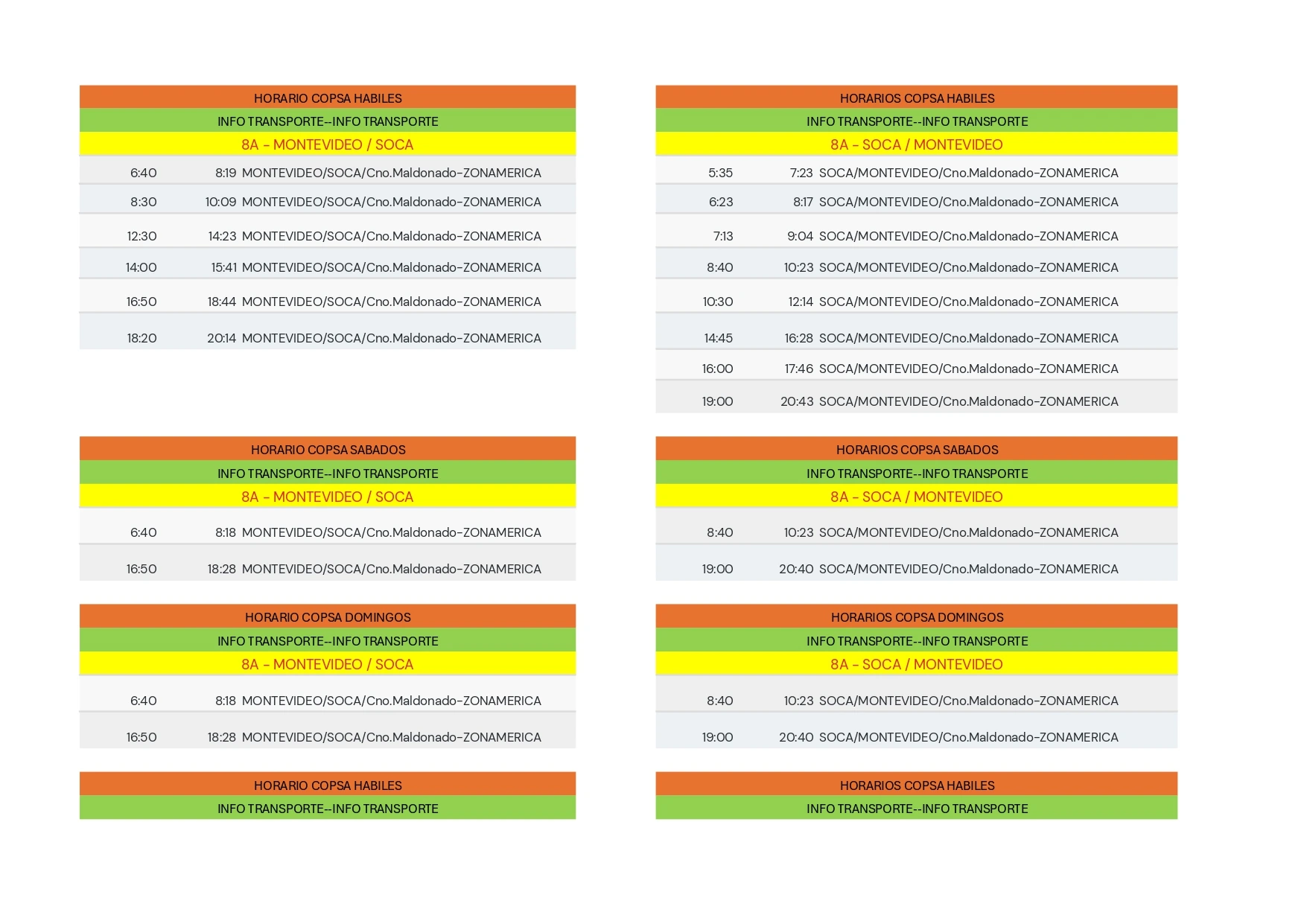Click 6:40 in the HORARIO COPSA SABADOS table
1307x924 pixels.
(x=143, y=532)
